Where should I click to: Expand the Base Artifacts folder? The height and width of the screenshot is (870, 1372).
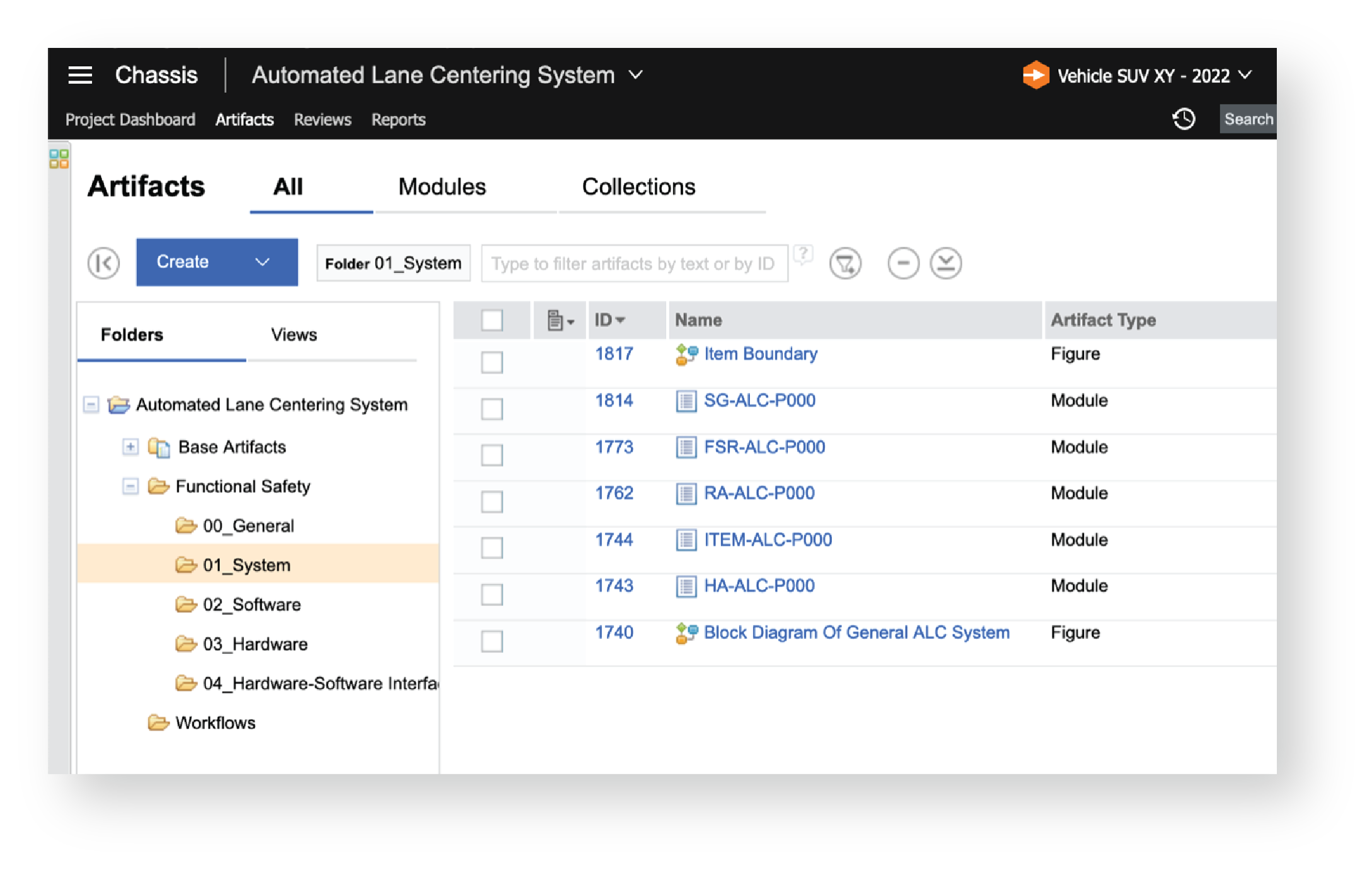click(x=130, y=447)
